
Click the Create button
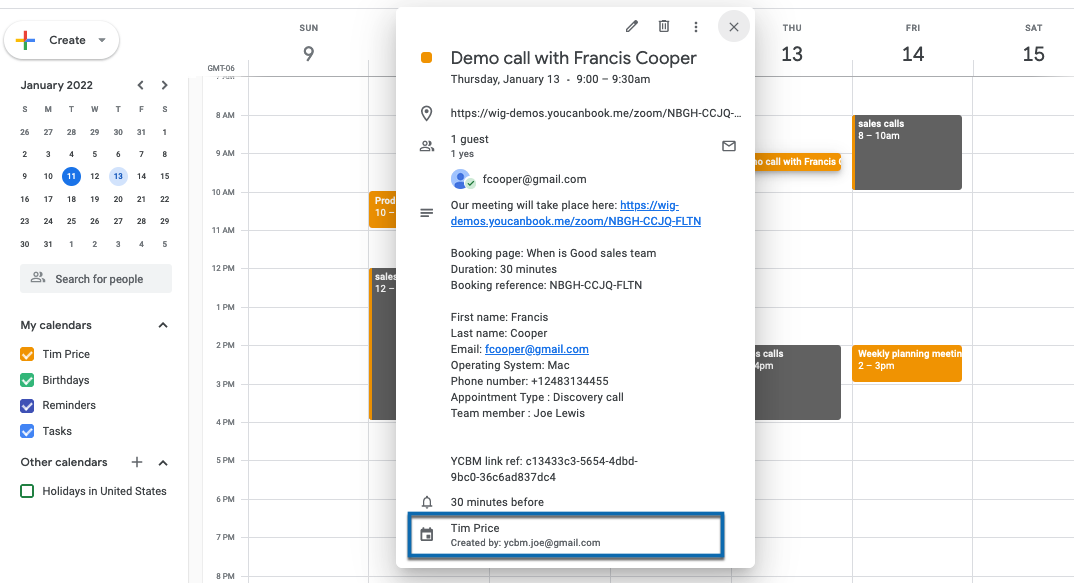pyautogui.click(x=62, y=40)
